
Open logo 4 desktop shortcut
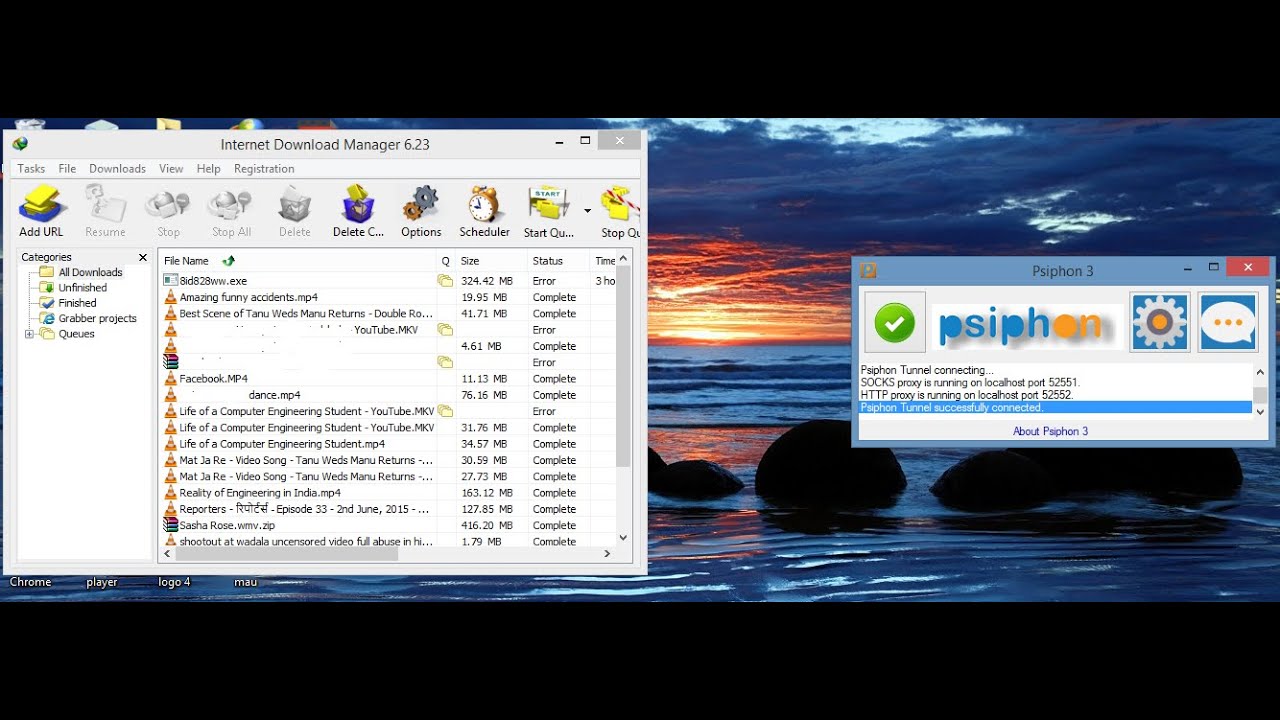tap(174, 582)
